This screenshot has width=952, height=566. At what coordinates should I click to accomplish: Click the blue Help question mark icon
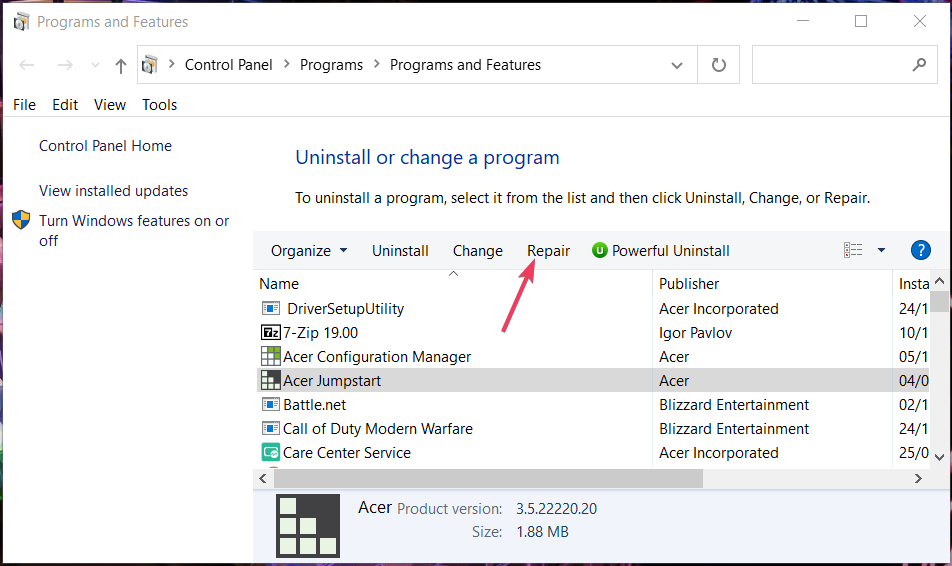click(x=920, y=250)
